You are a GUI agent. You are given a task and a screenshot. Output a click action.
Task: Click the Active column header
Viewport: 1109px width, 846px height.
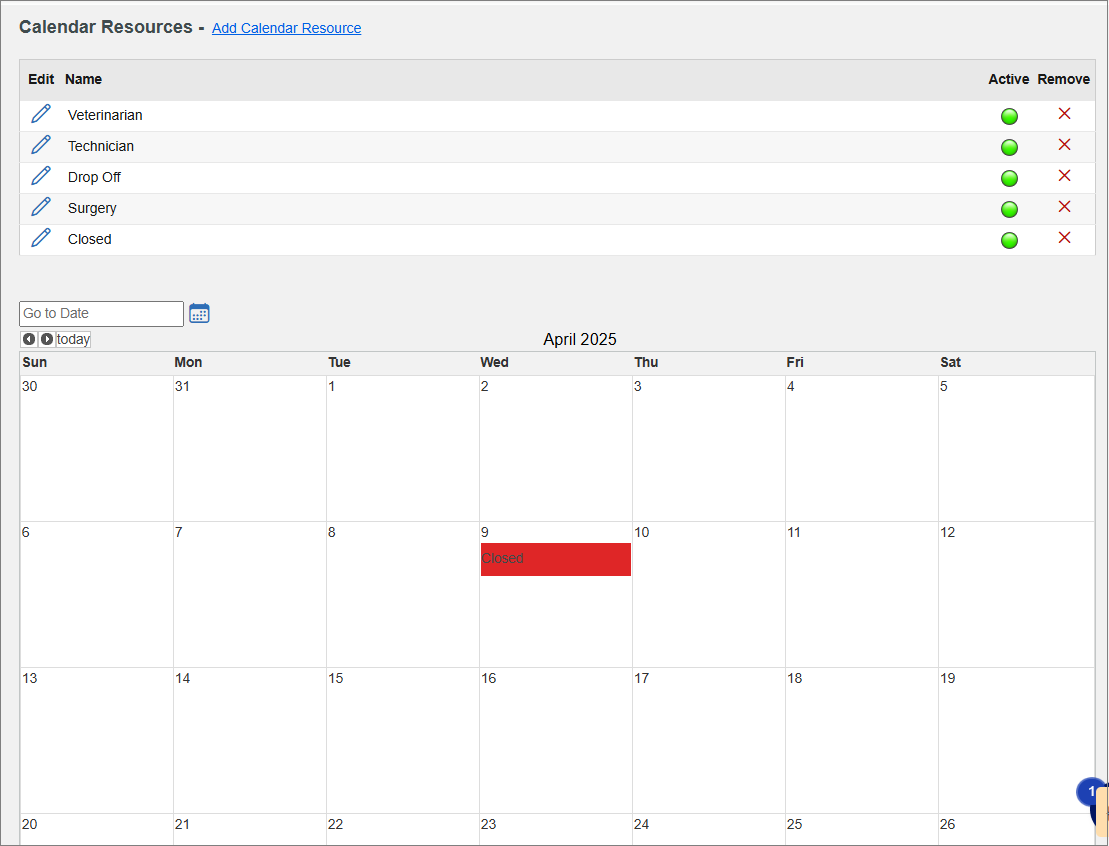[x=1009, y=79]
